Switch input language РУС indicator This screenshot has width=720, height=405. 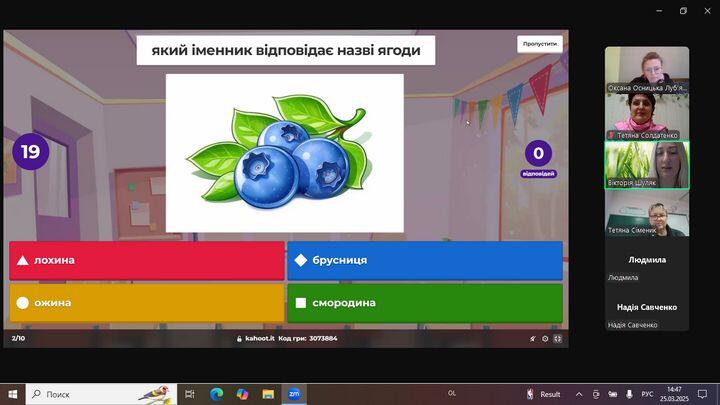pyautogui.click(x=647, y=394)
